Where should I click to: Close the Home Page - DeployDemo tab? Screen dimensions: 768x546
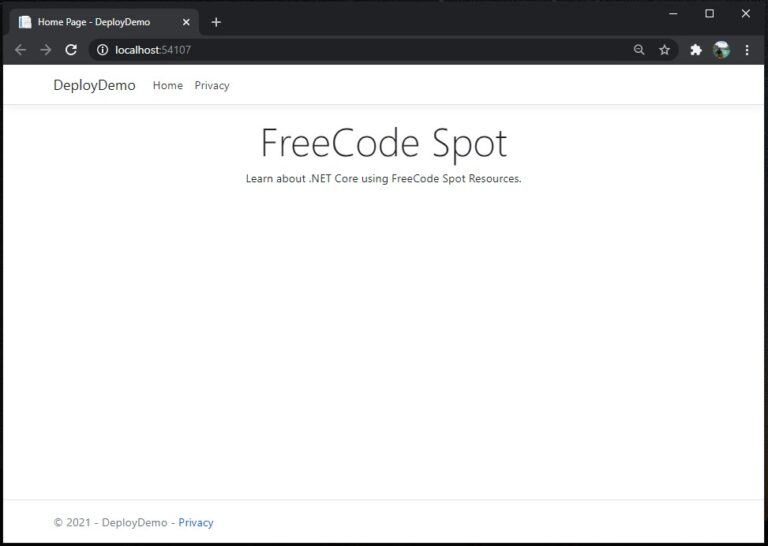point(186,22)
